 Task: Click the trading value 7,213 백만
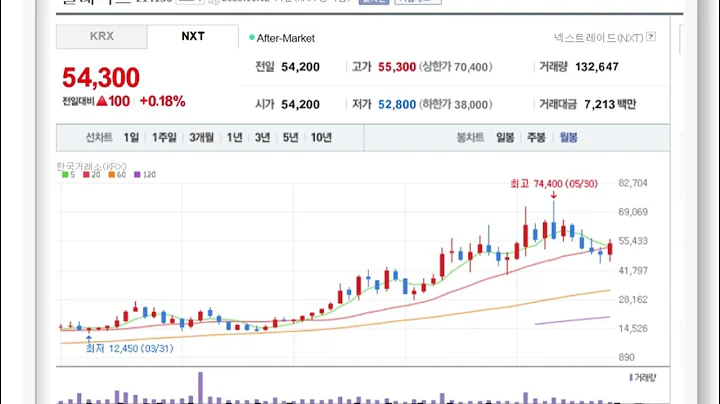point(610,105)
